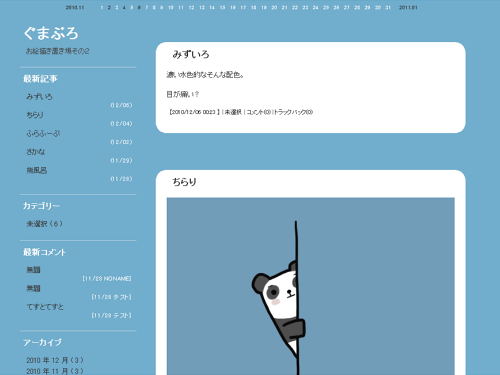Click the アーカイブ sidebar heading
The image size is (500, 375).
(x=42, y=342)
